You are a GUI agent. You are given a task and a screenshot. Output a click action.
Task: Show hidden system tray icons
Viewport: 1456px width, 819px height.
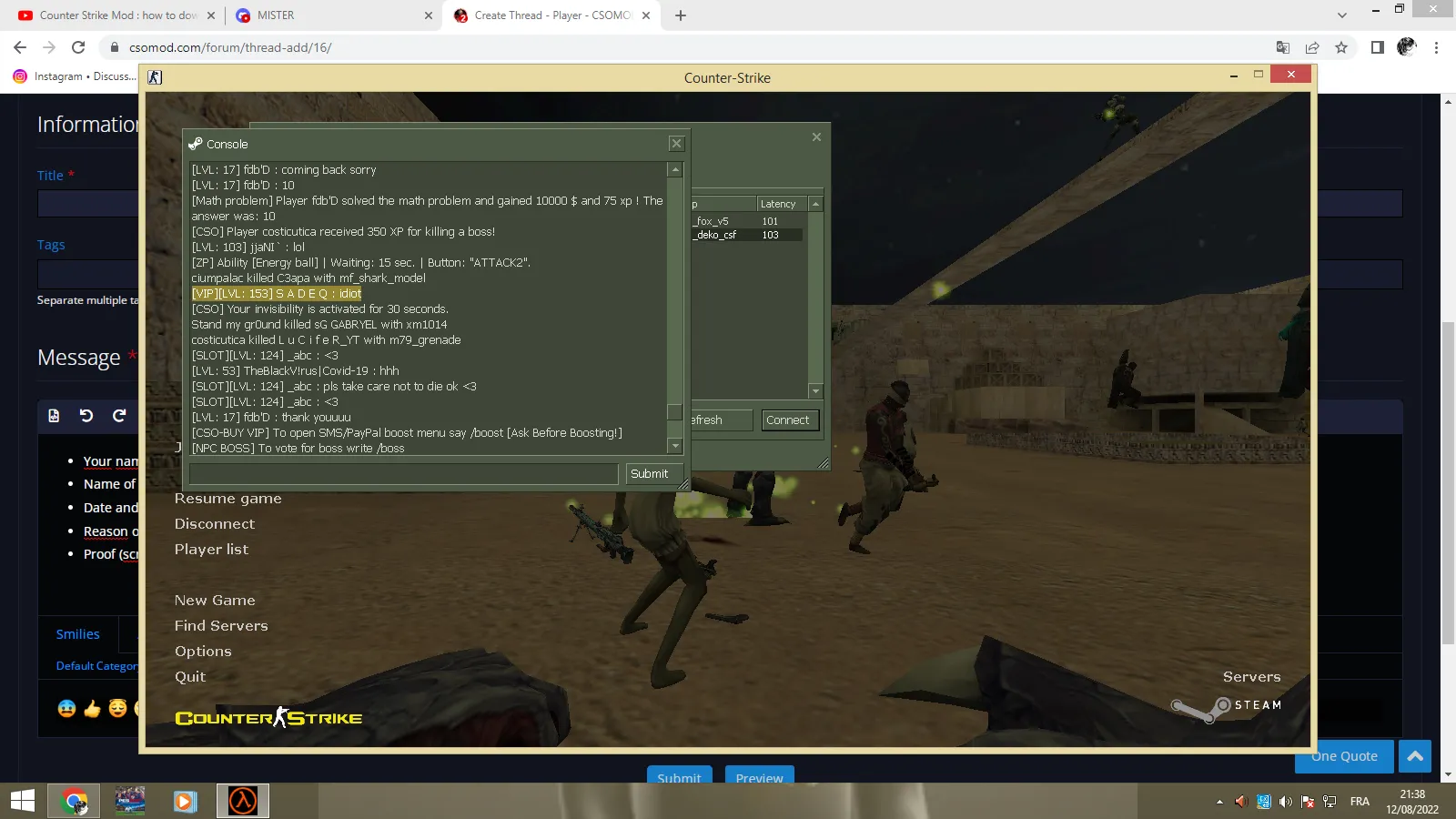1219,802
